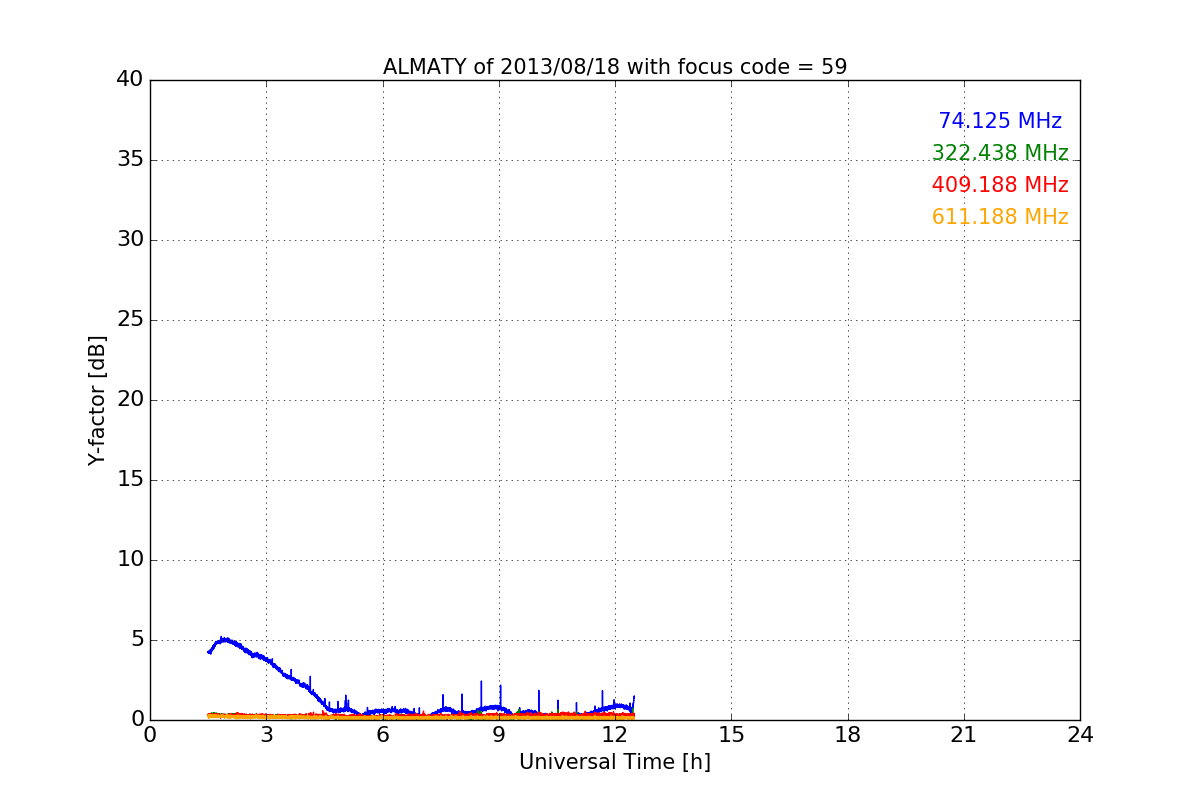
Task: Click the x-axis tick label 18
Action: [x=848, y=735]
